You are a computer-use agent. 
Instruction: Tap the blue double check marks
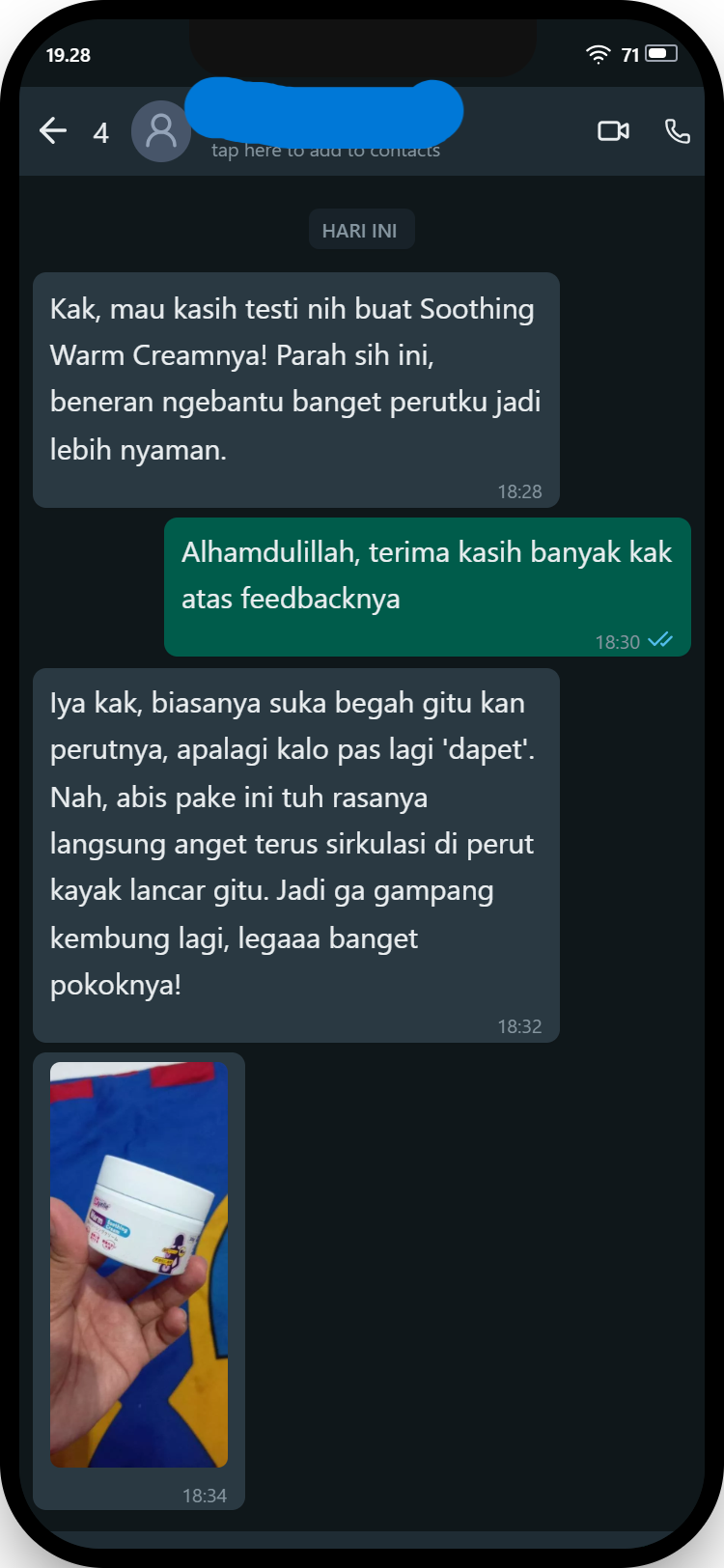[660, 640]
